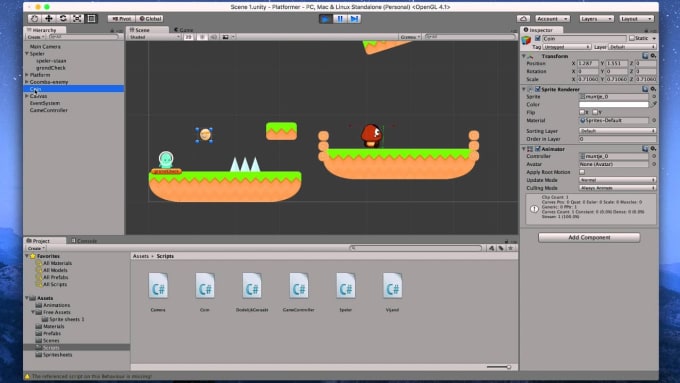Open Animator component gear menu
The height and width of the screenshot is (383, 680).
click(653, 149)
